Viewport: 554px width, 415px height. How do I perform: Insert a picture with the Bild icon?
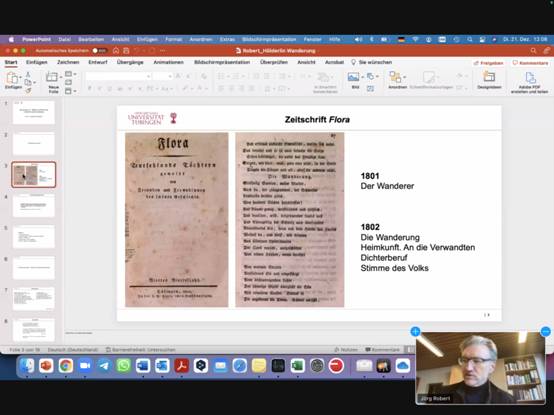353,77
